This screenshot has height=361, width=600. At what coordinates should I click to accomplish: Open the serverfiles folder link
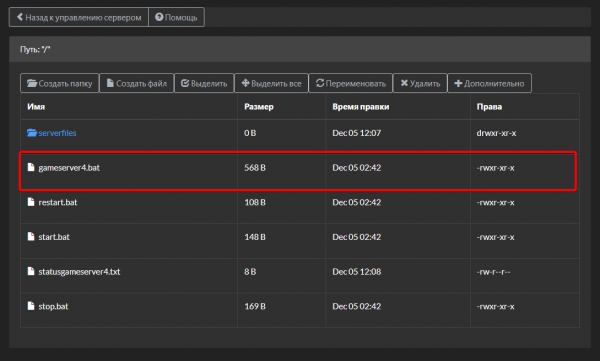(57, 133)
